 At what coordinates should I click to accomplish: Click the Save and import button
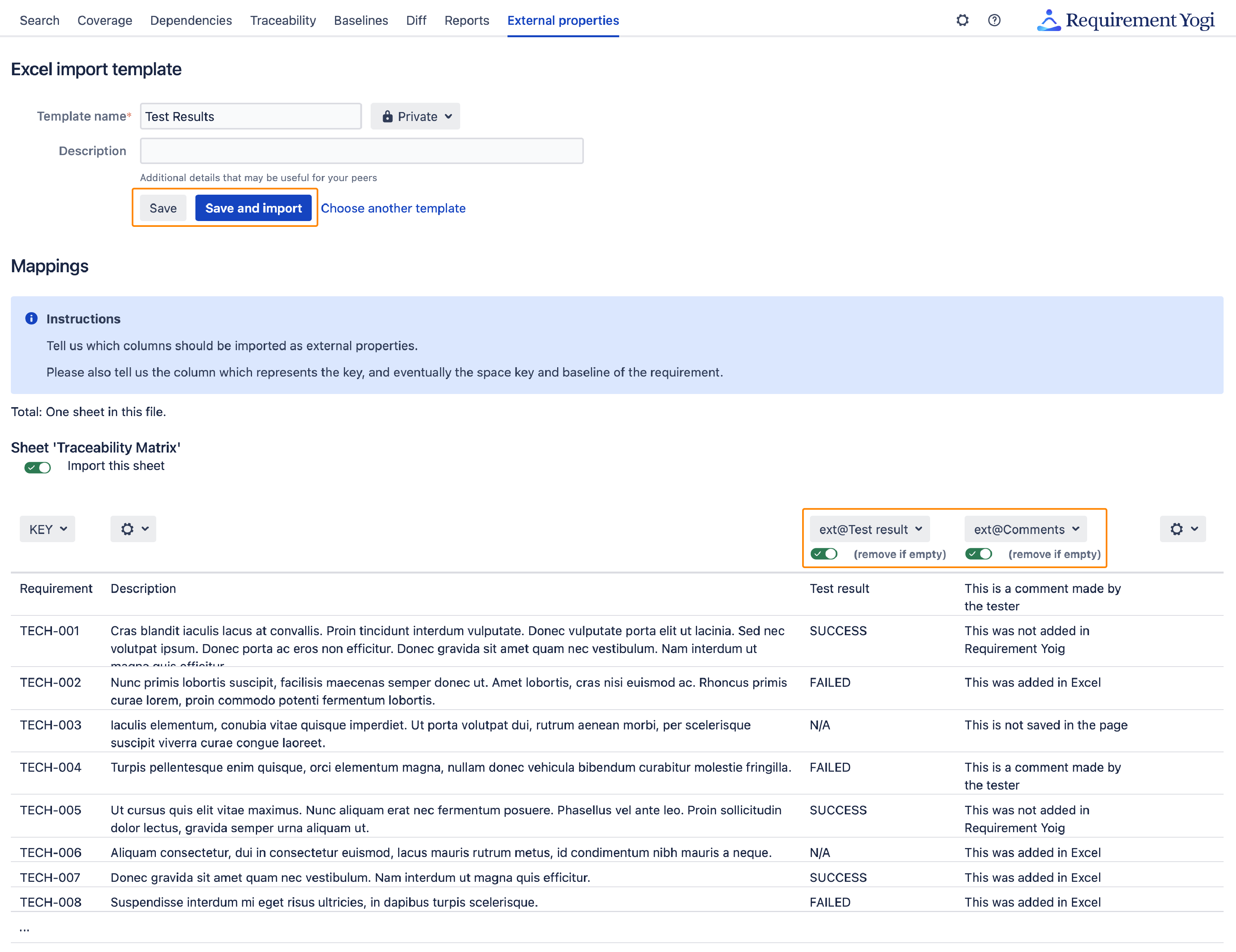253,208
